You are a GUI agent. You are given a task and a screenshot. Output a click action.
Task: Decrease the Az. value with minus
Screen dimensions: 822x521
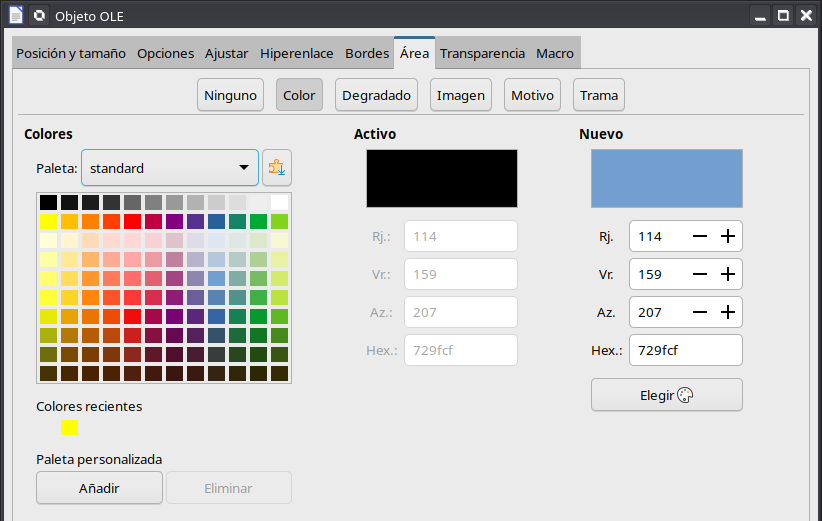point(700,312)
